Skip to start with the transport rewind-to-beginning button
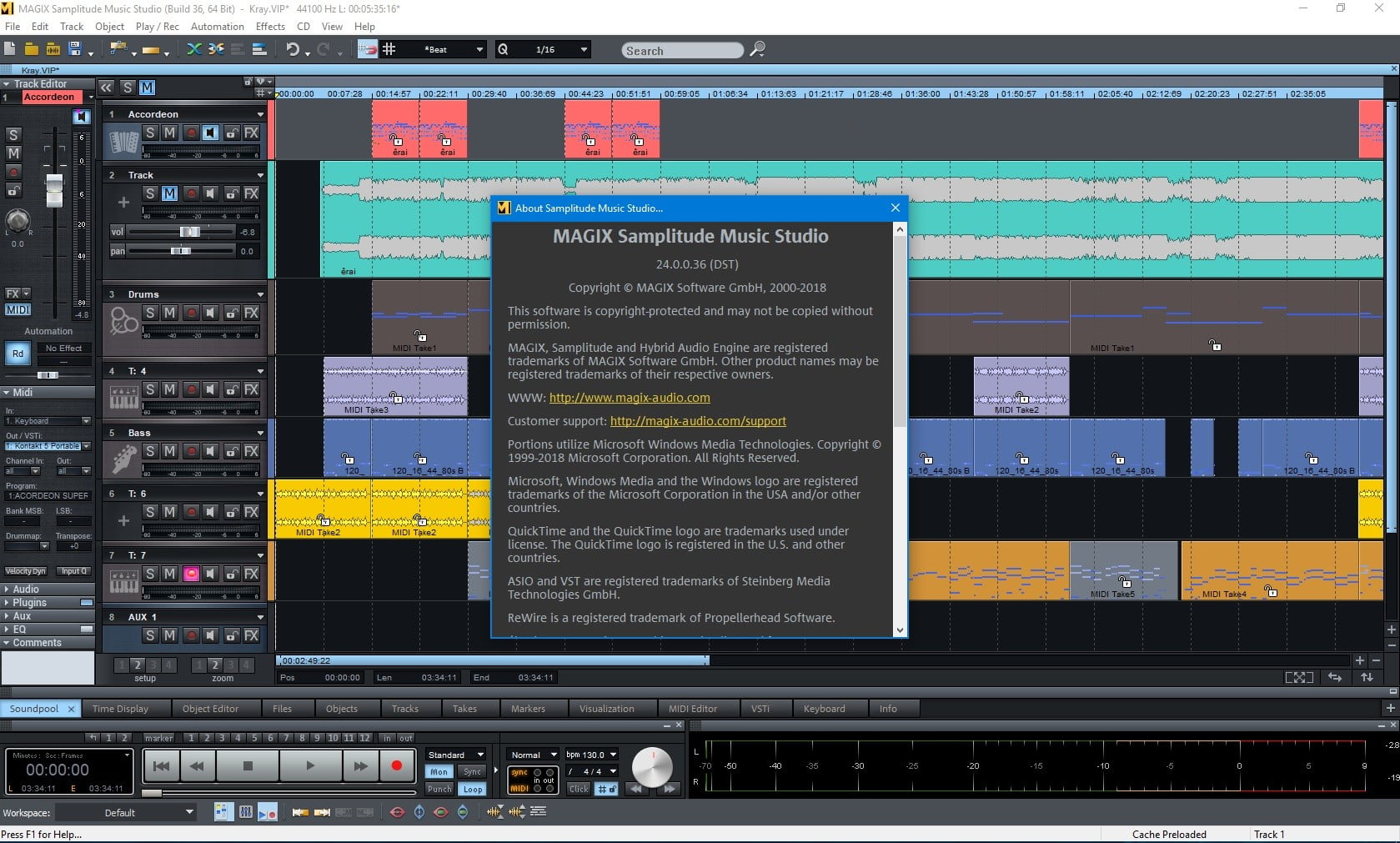This screenshot has height=843, width=1400. click(x=162, y=765)
